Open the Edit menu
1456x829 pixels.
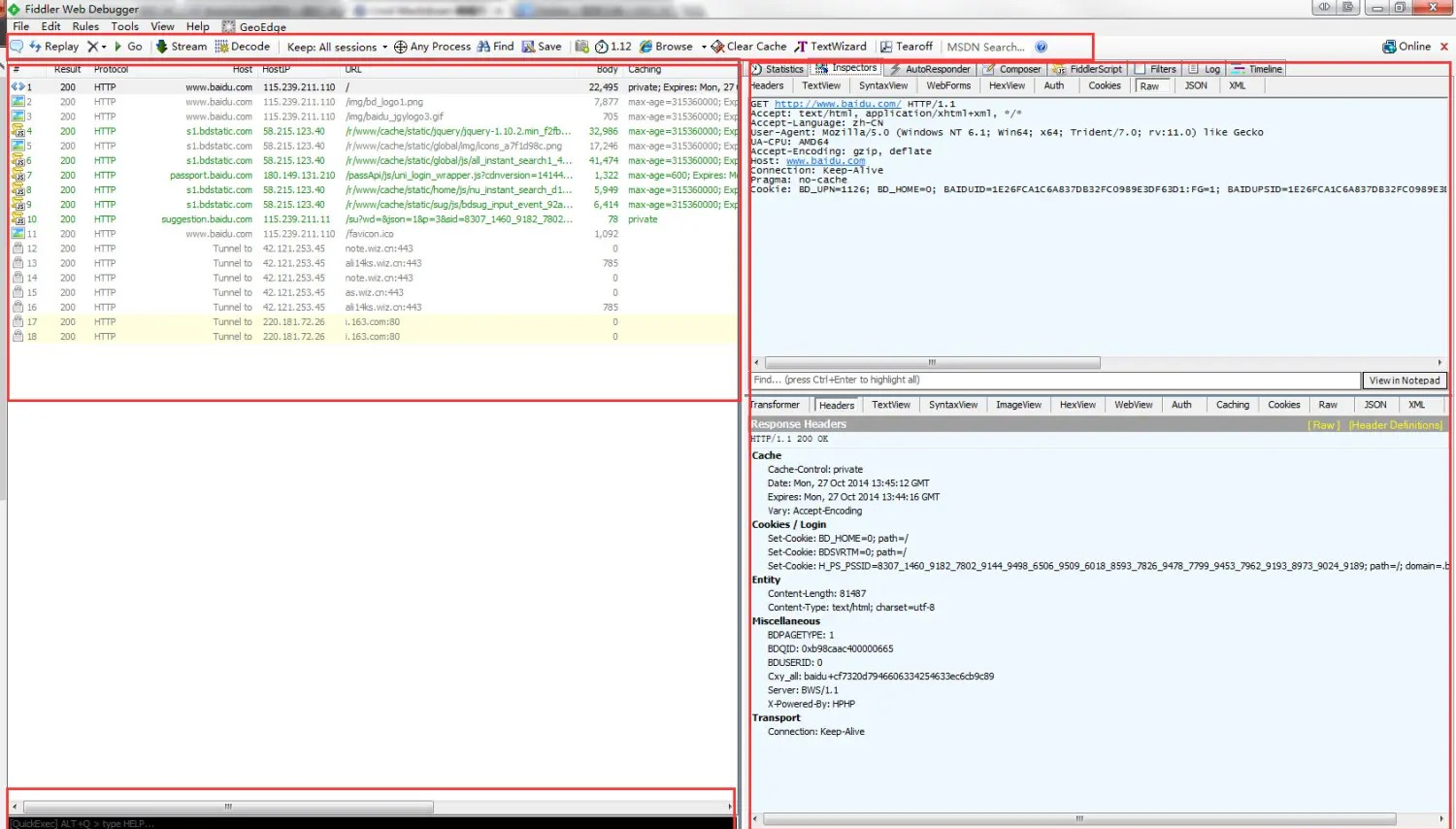(x=50, y=26)
